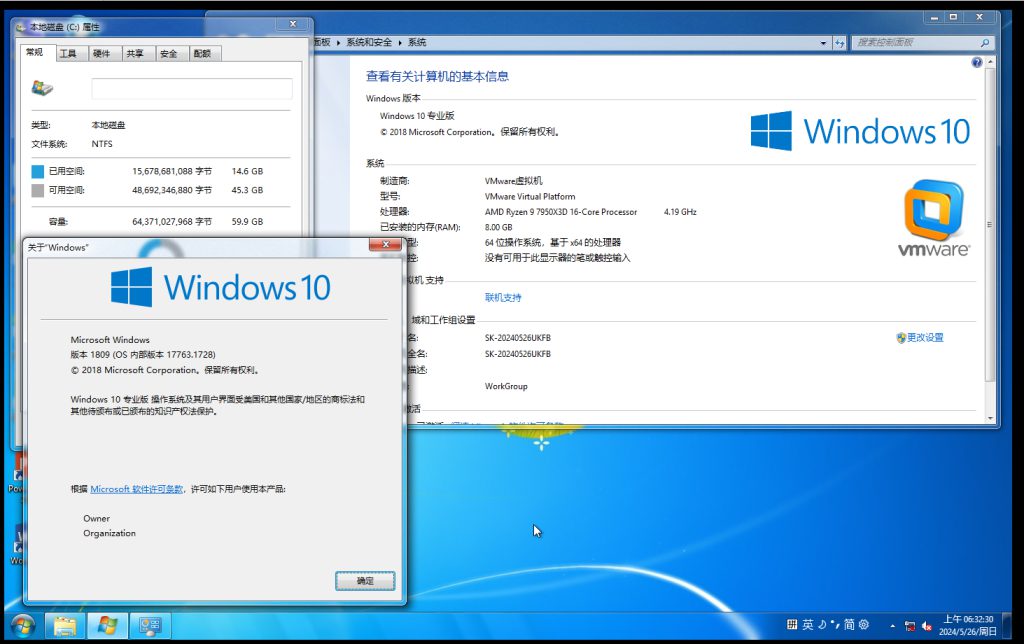This screenshot has width=1024, height=644.
Task: Click the refresh button beside the address bar
Action: pos(840,43)
